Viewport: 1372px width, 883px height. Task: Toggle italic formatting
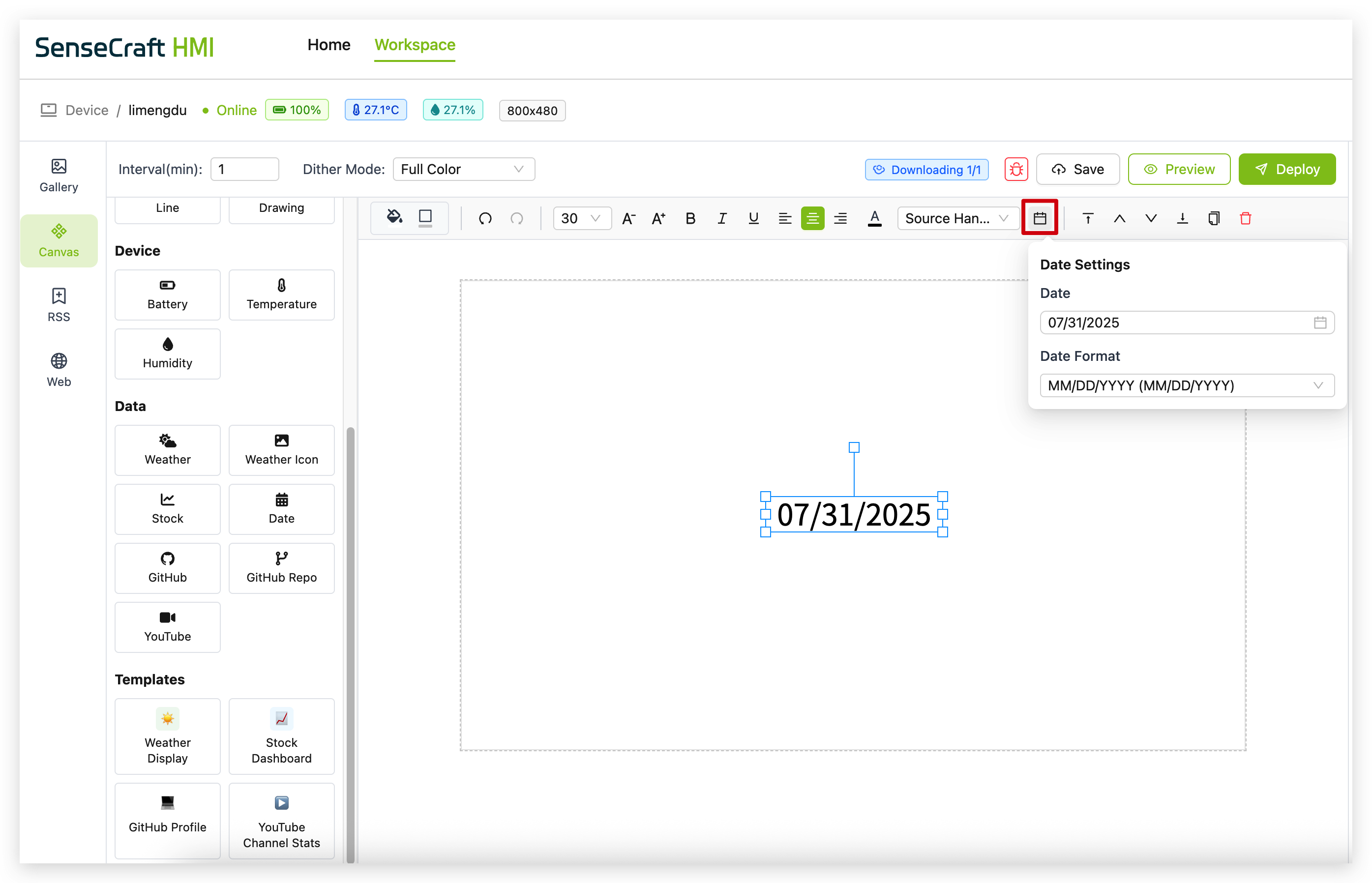[722, 218]
